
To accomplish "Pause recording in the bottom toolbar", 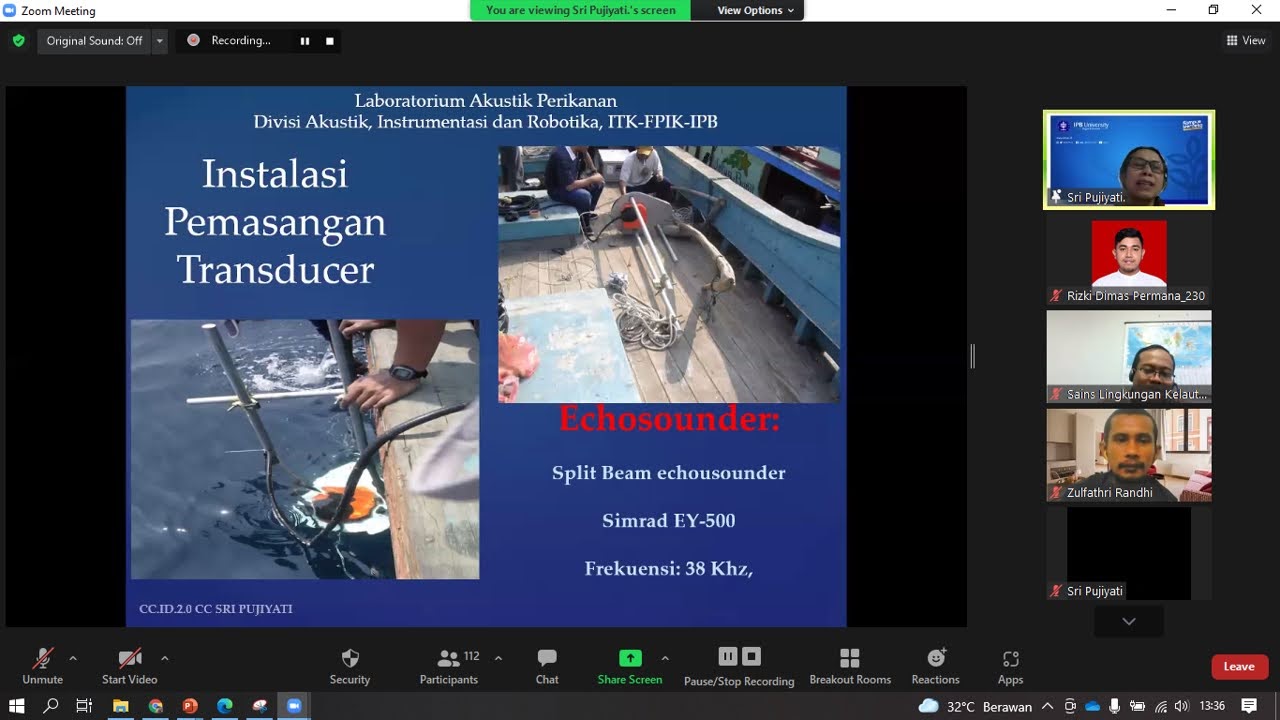I will 728,657.
